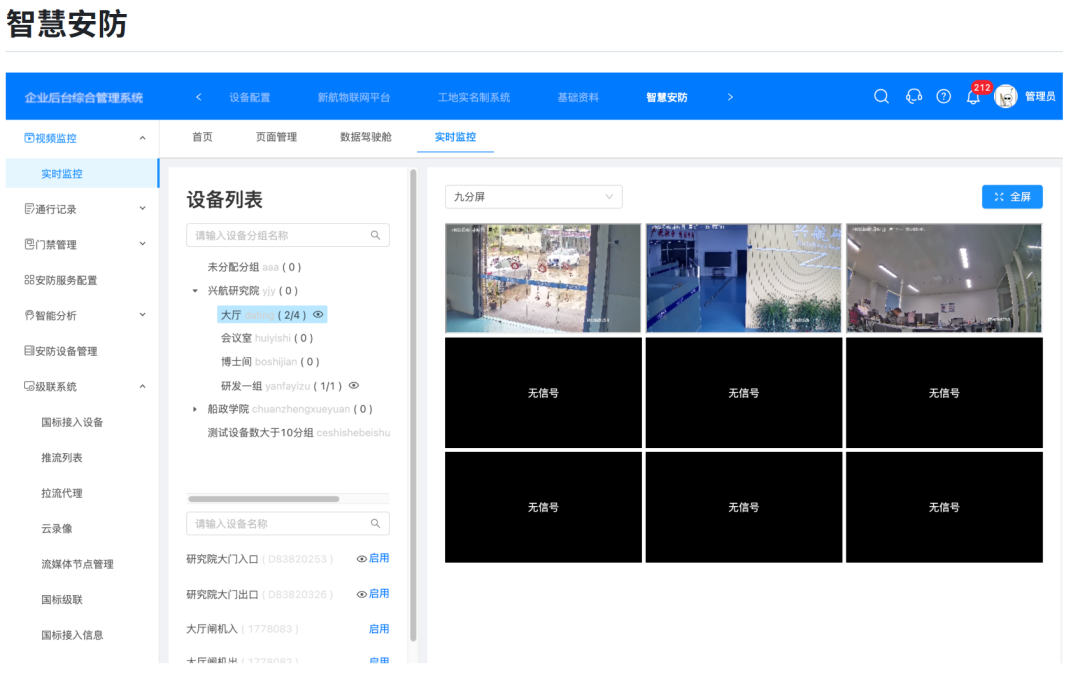Viewport: 1080px width, 681px height.
Task: Click the 安防设备管理 sidebar icon
Action: point(29,351)
